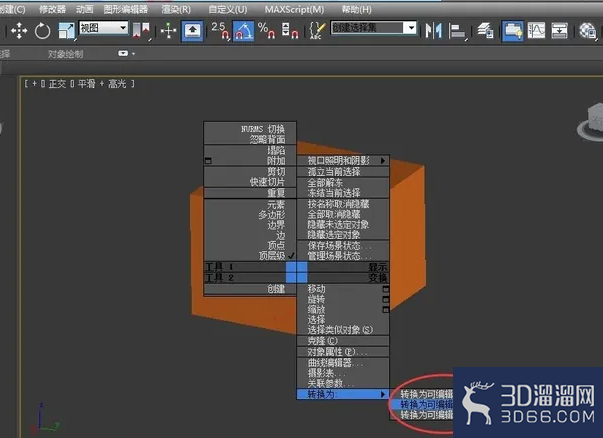Viewport: 603px width, 438px height.
Task: Click the Align tool icon
Action: click(x=457, y=31)
